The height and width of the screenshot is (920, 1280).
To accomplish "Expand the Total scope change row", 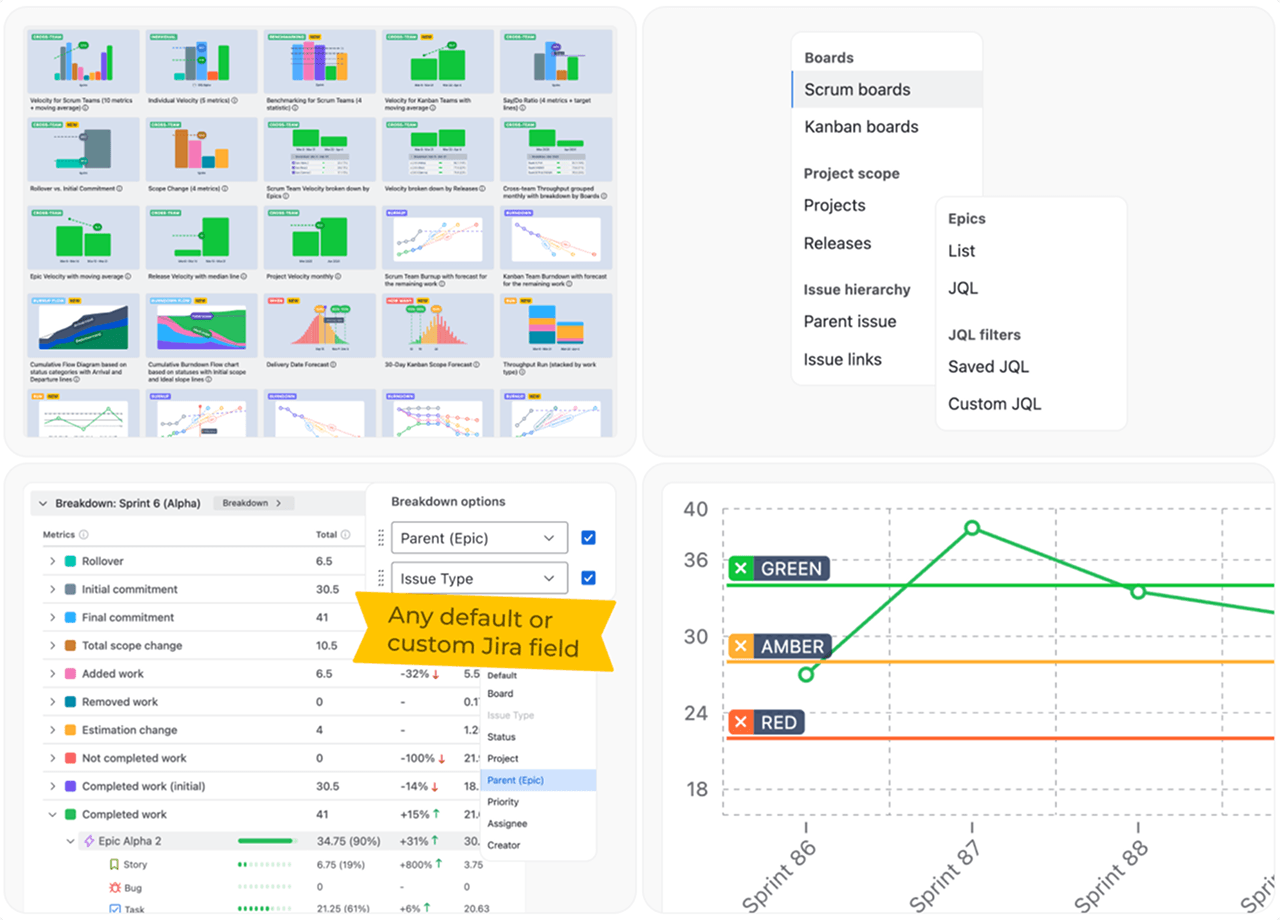I will [x=53, y=646].
